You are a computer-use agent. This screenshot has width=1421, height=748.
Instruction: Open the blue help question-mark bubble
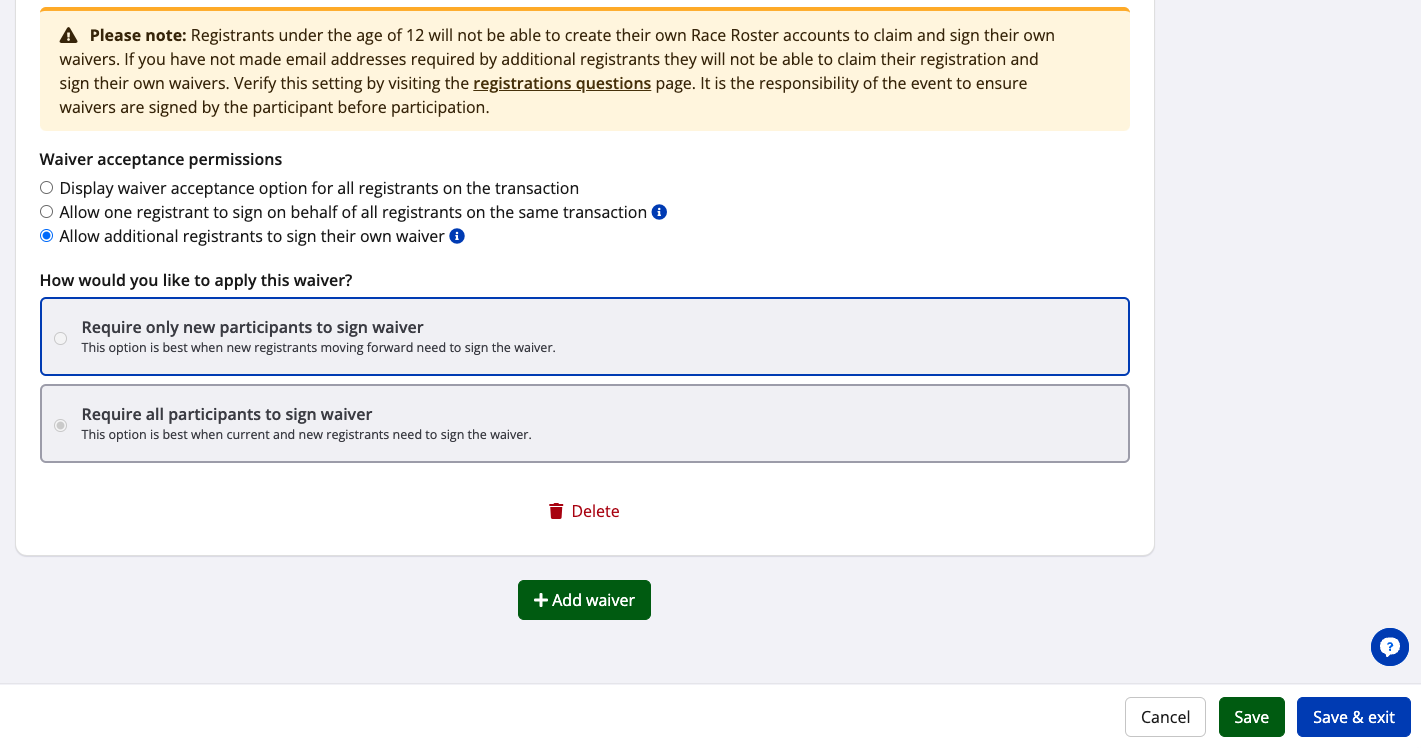coord(1389,647)
